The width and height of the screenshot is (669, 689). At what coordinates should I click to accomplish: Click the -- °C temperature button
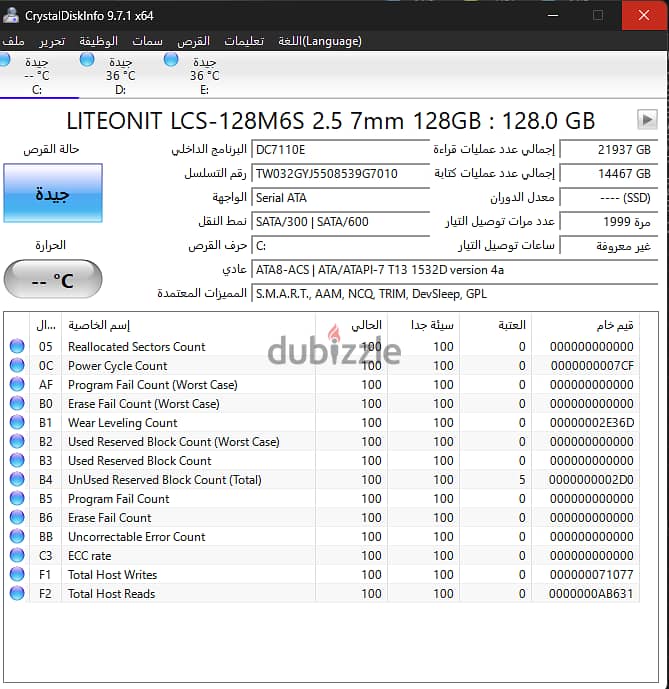[53, 279]
